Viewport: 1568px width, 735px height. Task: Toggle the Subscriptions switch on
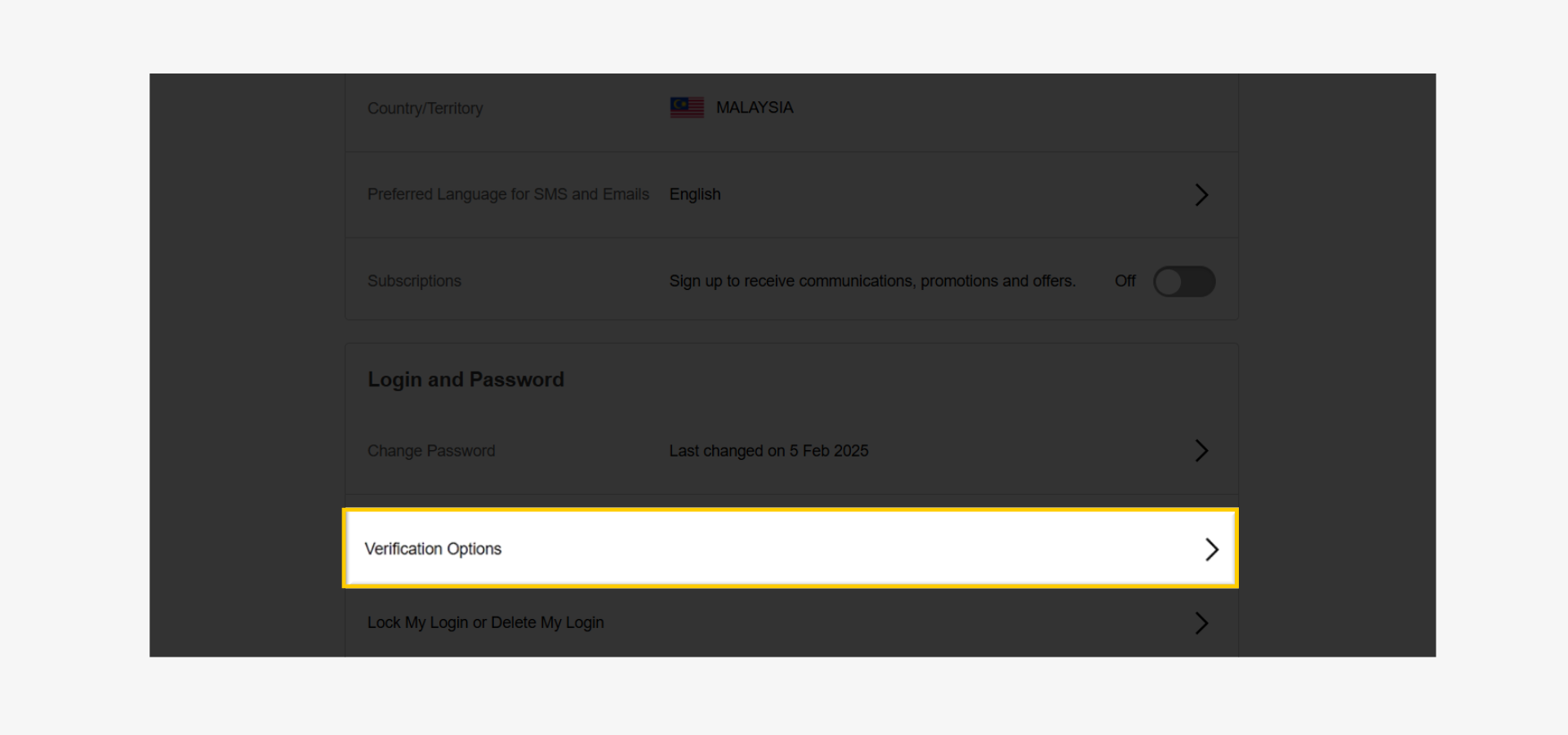pyautogui.click(x=1183, y=282)
